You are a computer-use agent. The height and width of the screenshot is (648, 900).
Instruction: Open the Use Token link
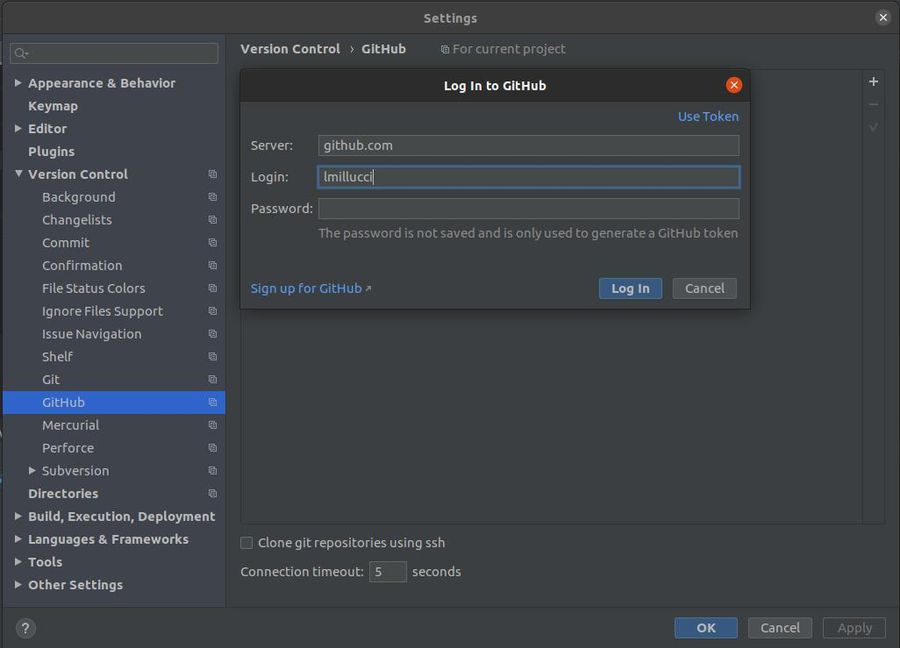[x=708, y=116]
